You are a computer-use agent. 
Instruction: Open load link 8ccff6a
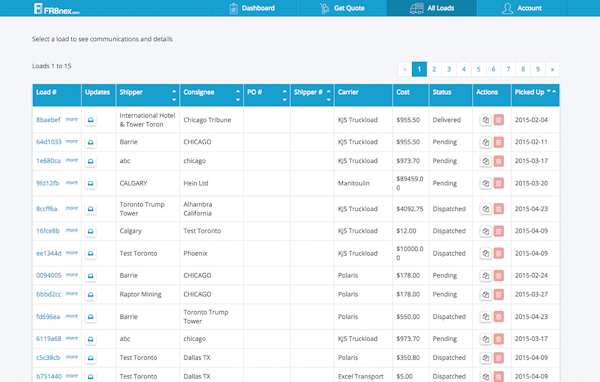pos(47,209)
